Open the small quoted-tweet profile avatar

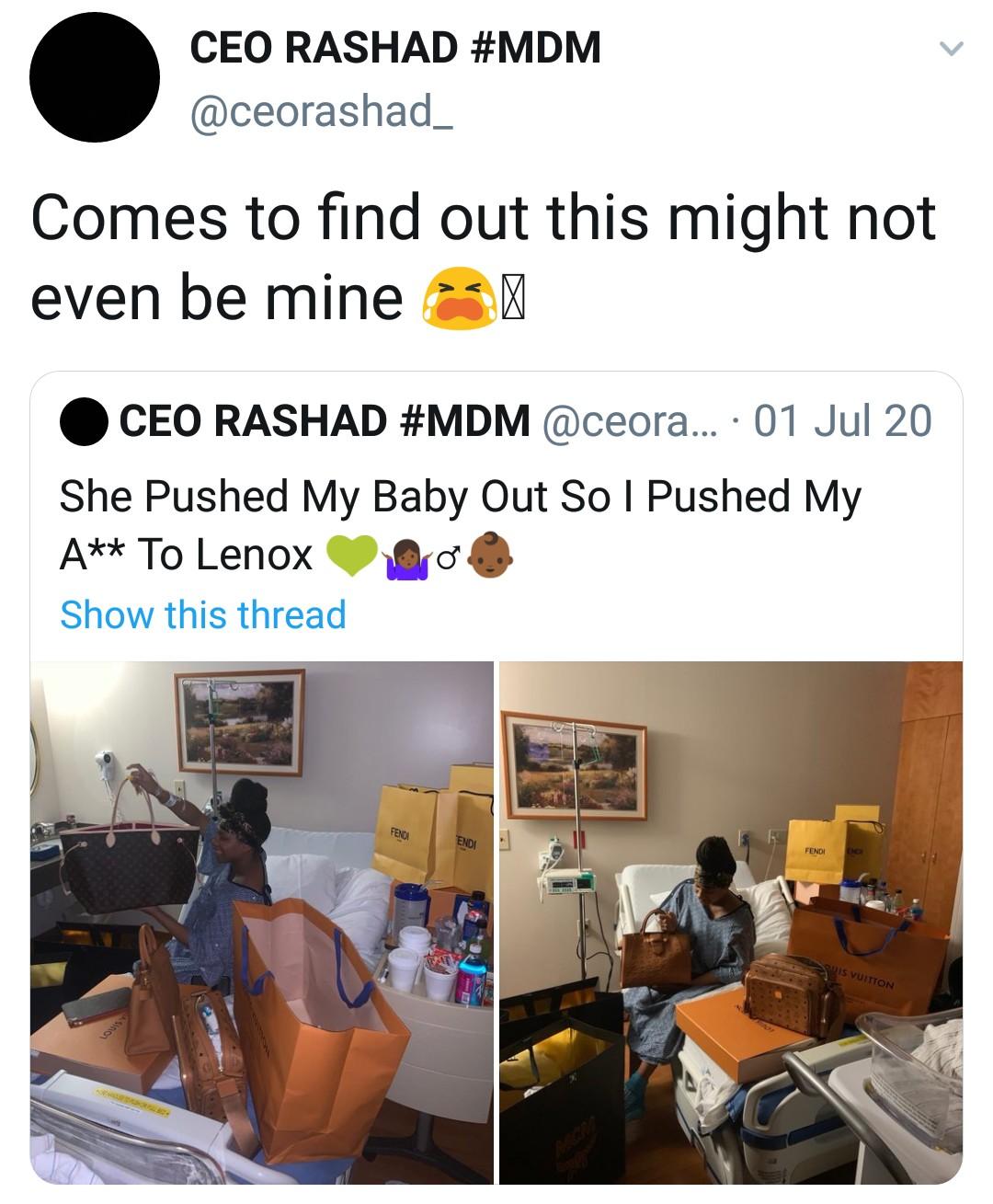(84, 422)
